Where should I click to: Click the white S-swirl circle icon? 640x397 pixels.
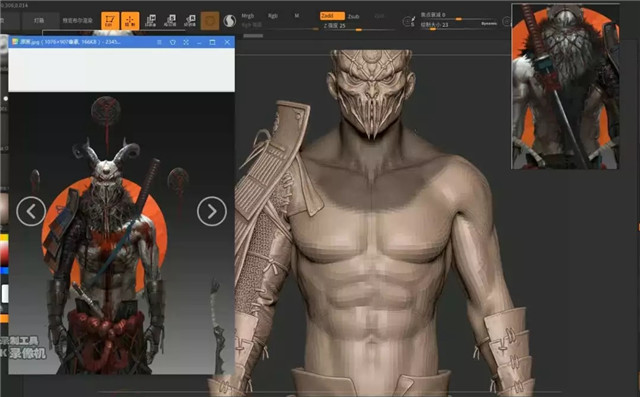point(230,21)
